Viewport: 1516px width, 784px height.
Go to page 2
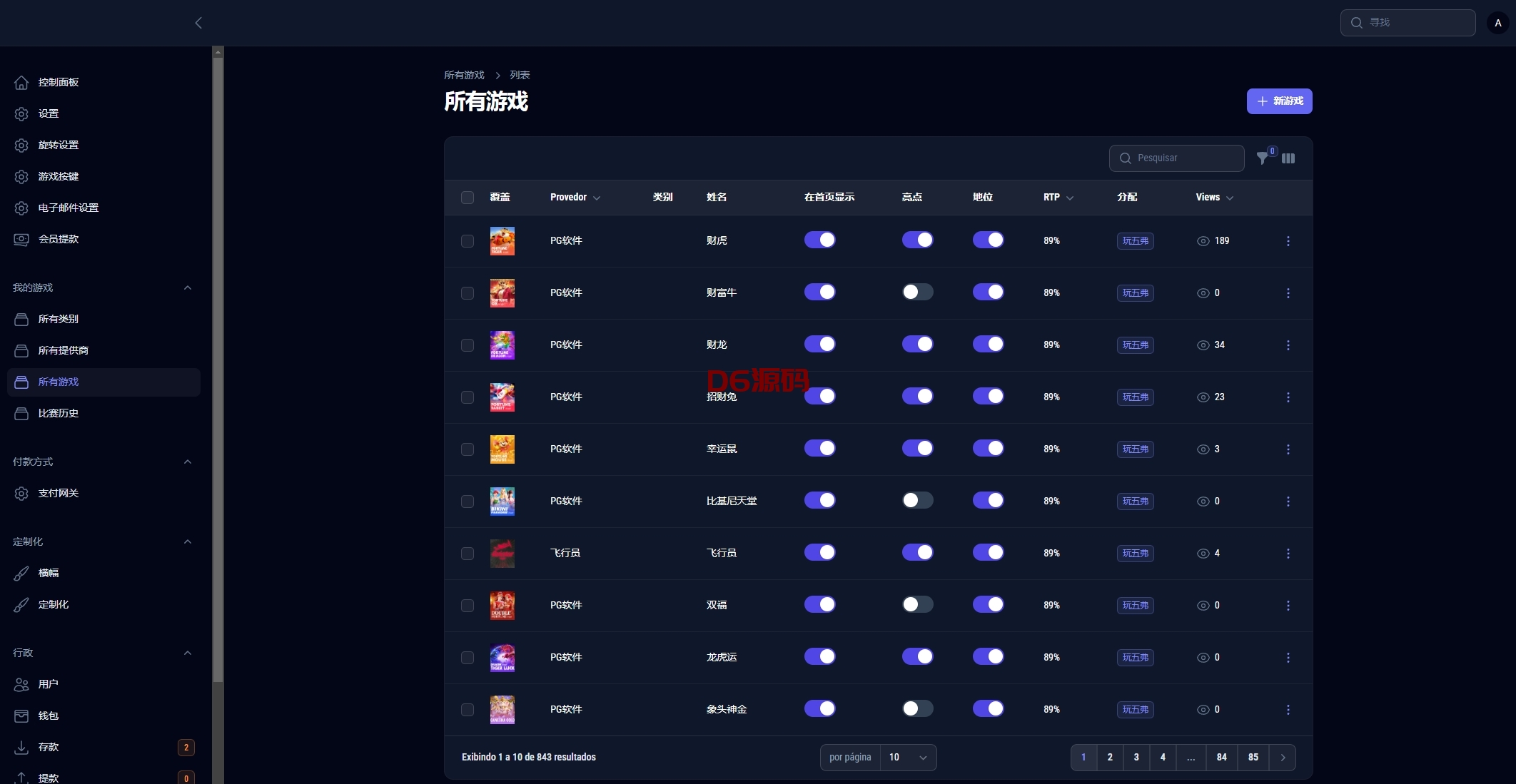coord(1110,758)
